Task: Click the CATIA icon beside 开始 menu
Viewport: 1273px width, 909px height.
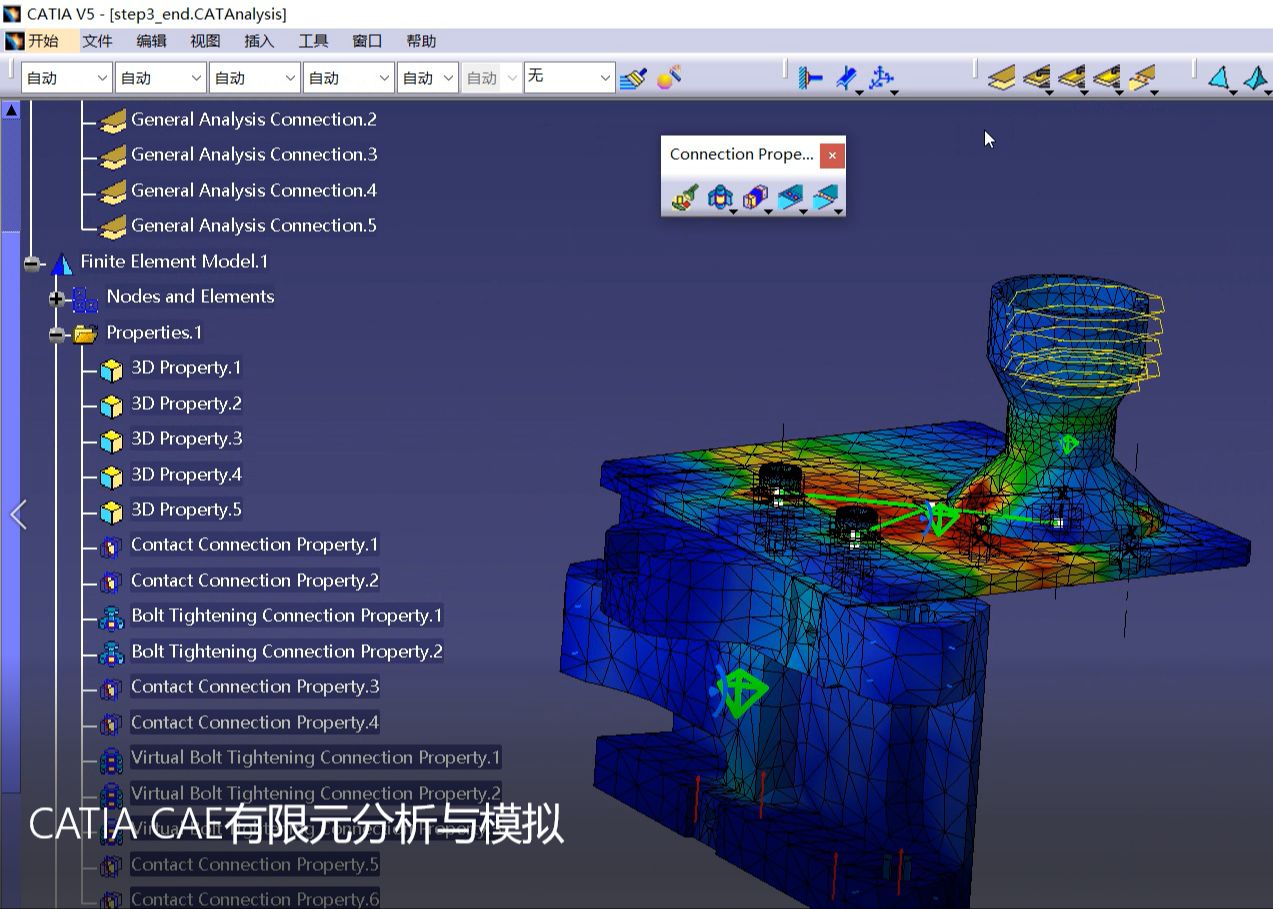Action: click(14, 41)
